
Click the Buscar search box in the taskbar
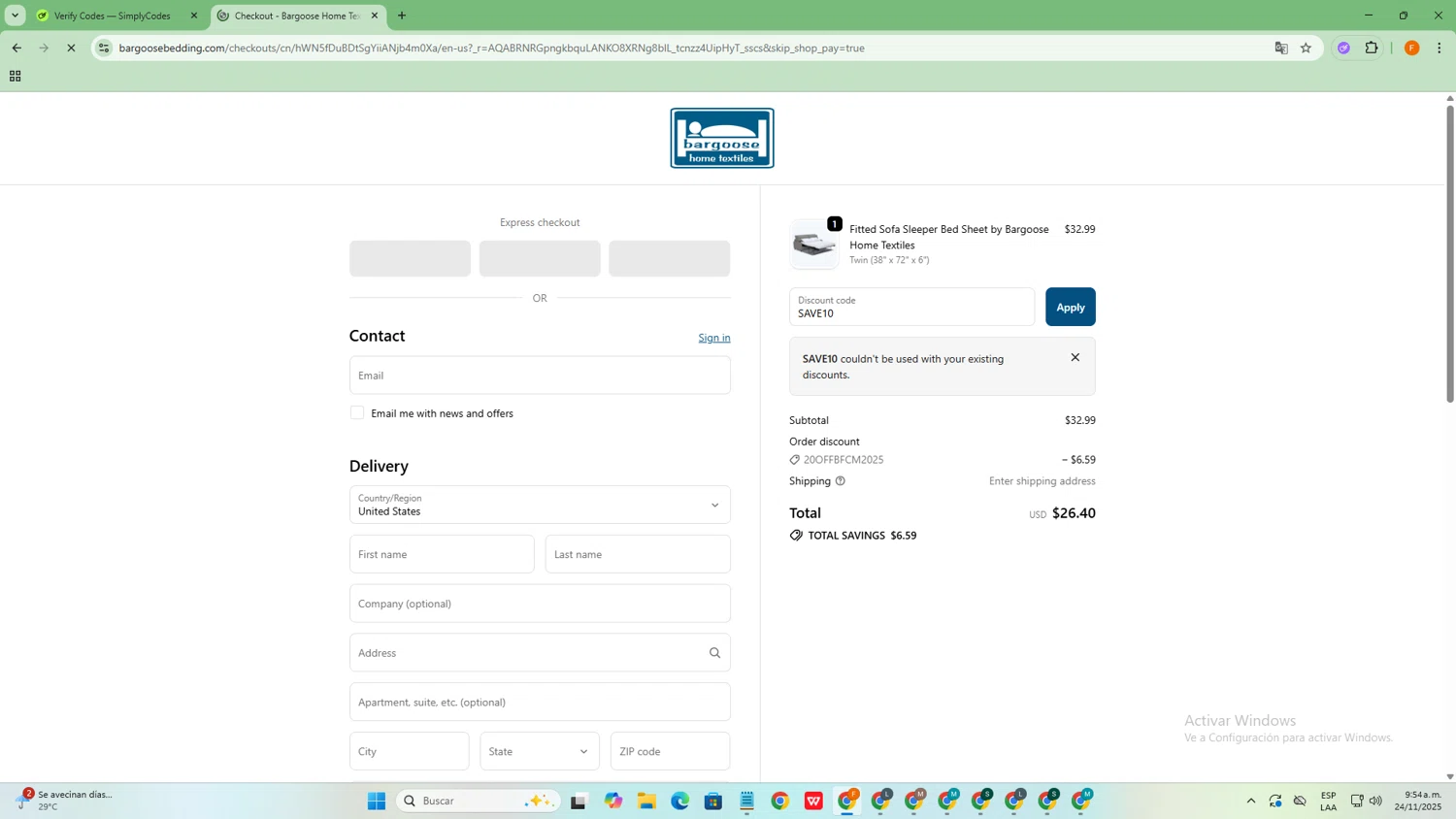click(478, 801)
